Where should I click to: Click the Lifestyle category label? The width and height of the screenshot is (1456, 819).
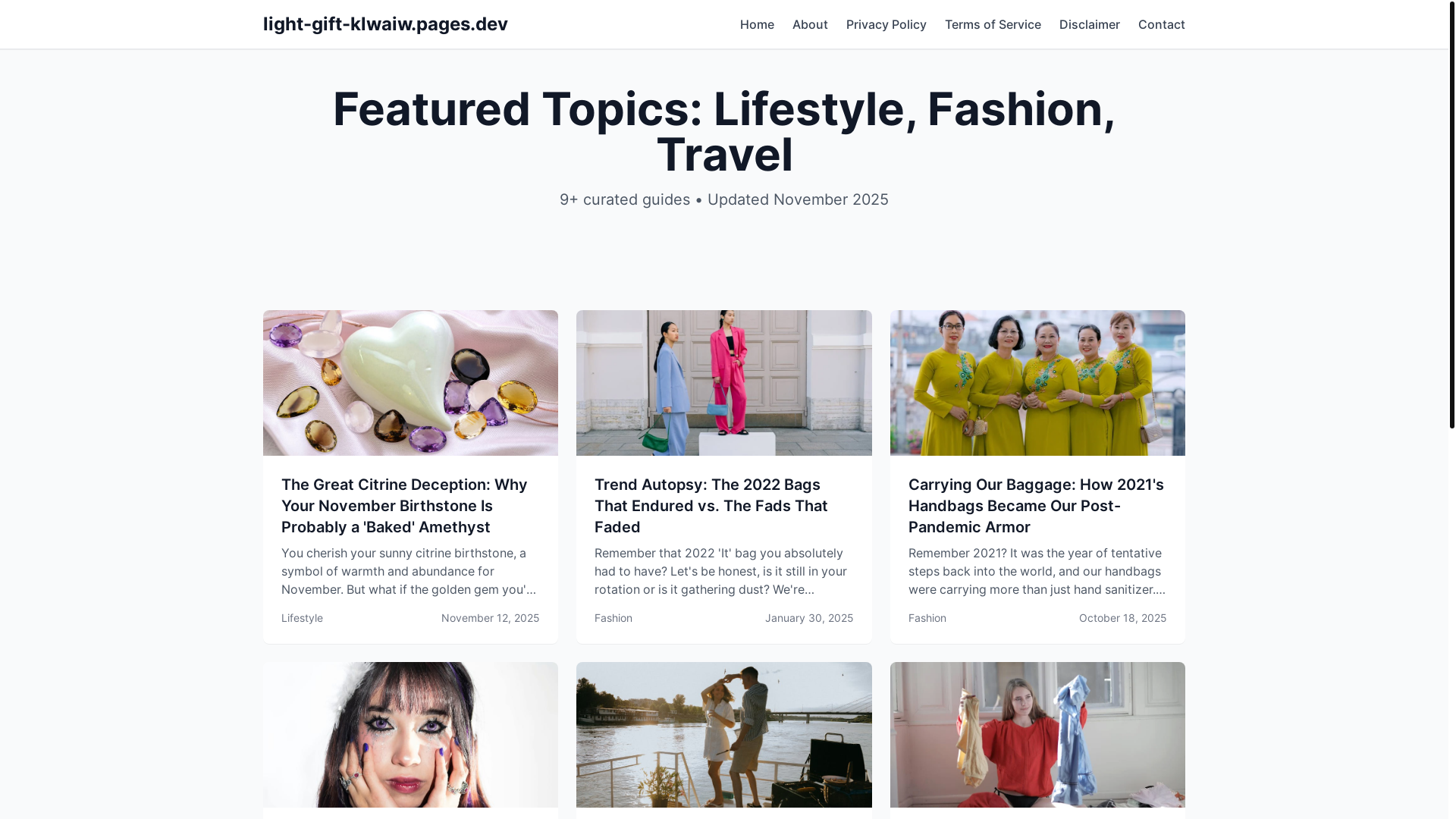(x=302, y=618)
